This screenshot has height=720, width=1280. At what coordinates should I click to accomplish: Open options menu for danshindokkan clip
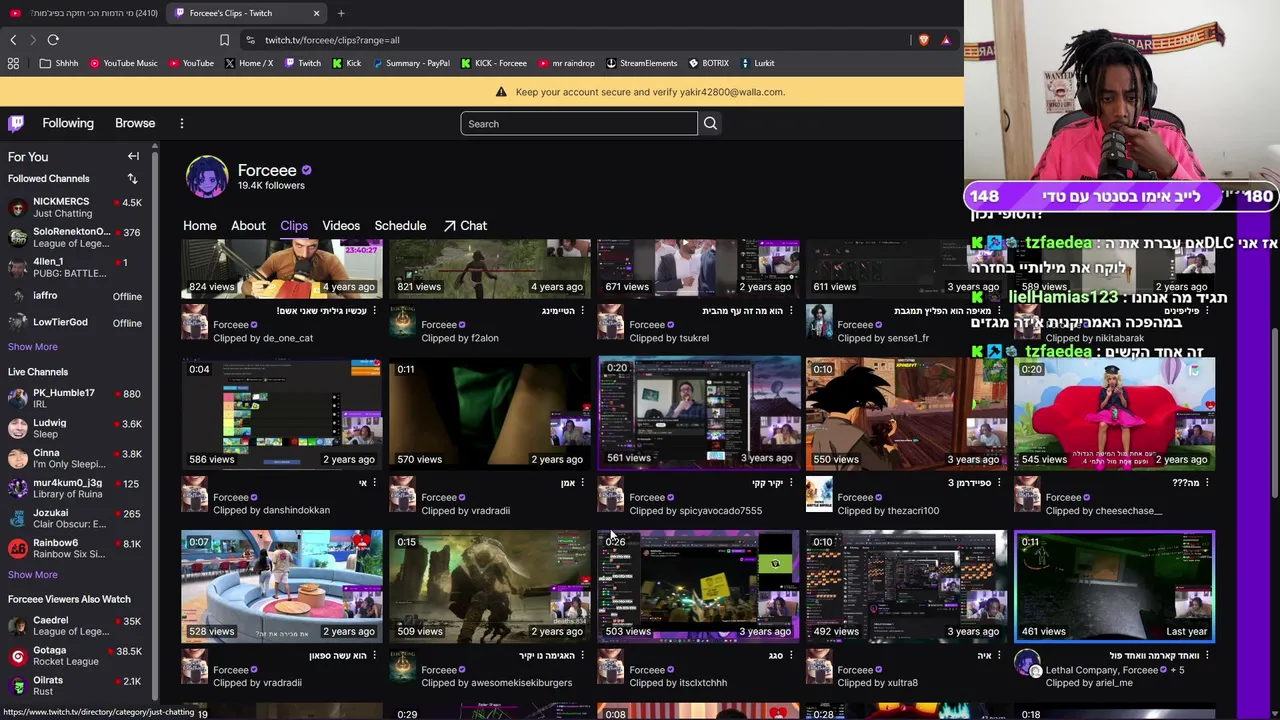coord(375,483)
